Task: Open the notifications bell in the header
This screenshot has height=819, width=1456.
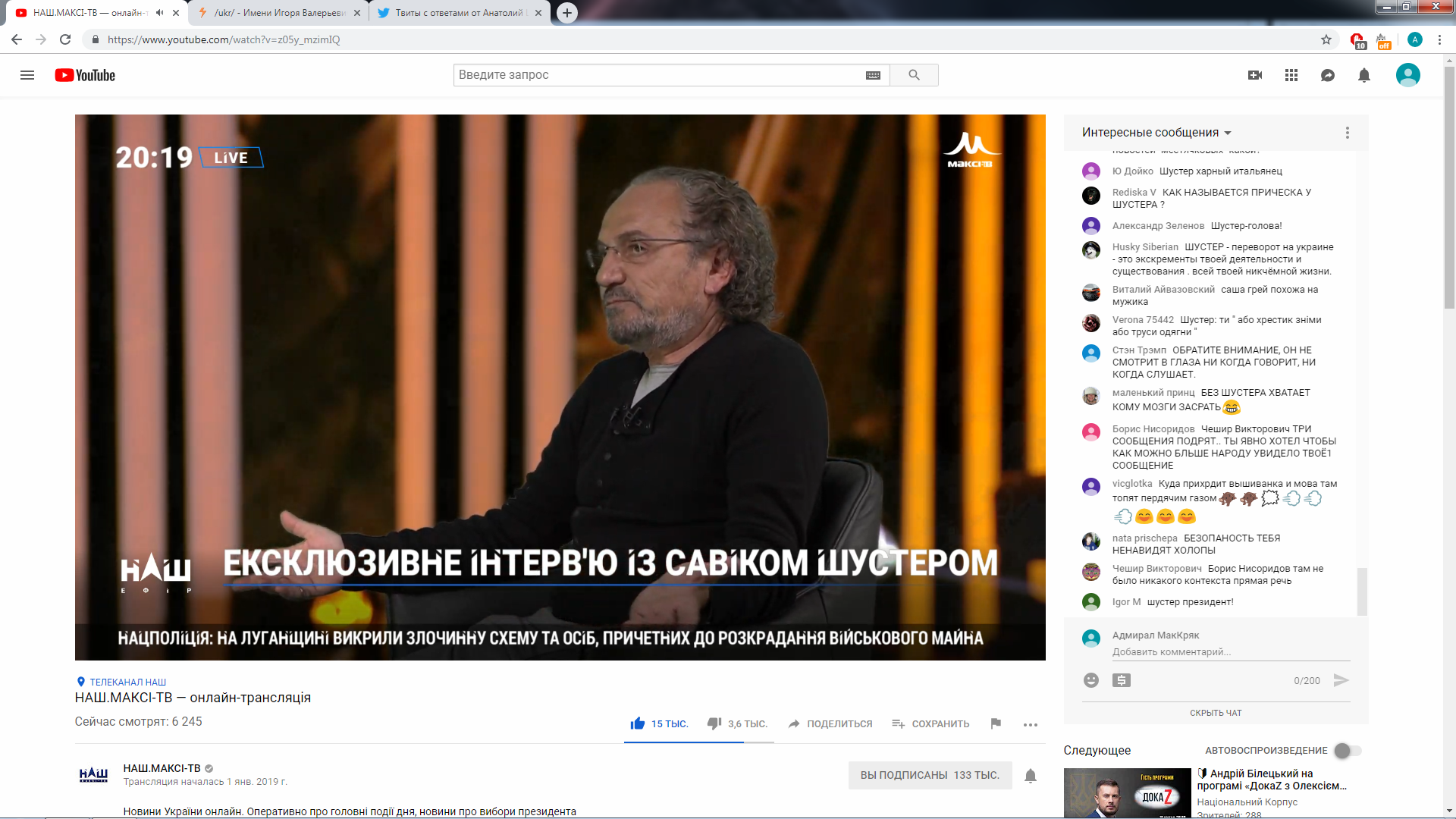Action: tap(1364, 75)
